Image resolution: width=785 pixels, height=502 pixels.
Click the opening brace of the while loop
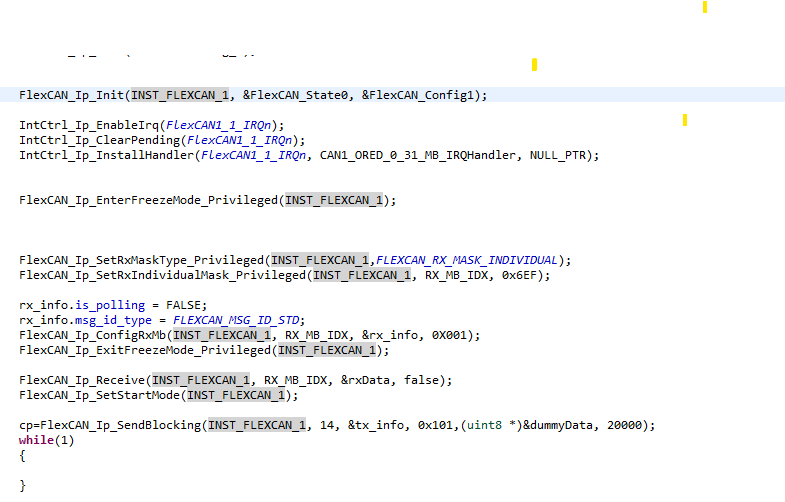[x=22, y=455]
